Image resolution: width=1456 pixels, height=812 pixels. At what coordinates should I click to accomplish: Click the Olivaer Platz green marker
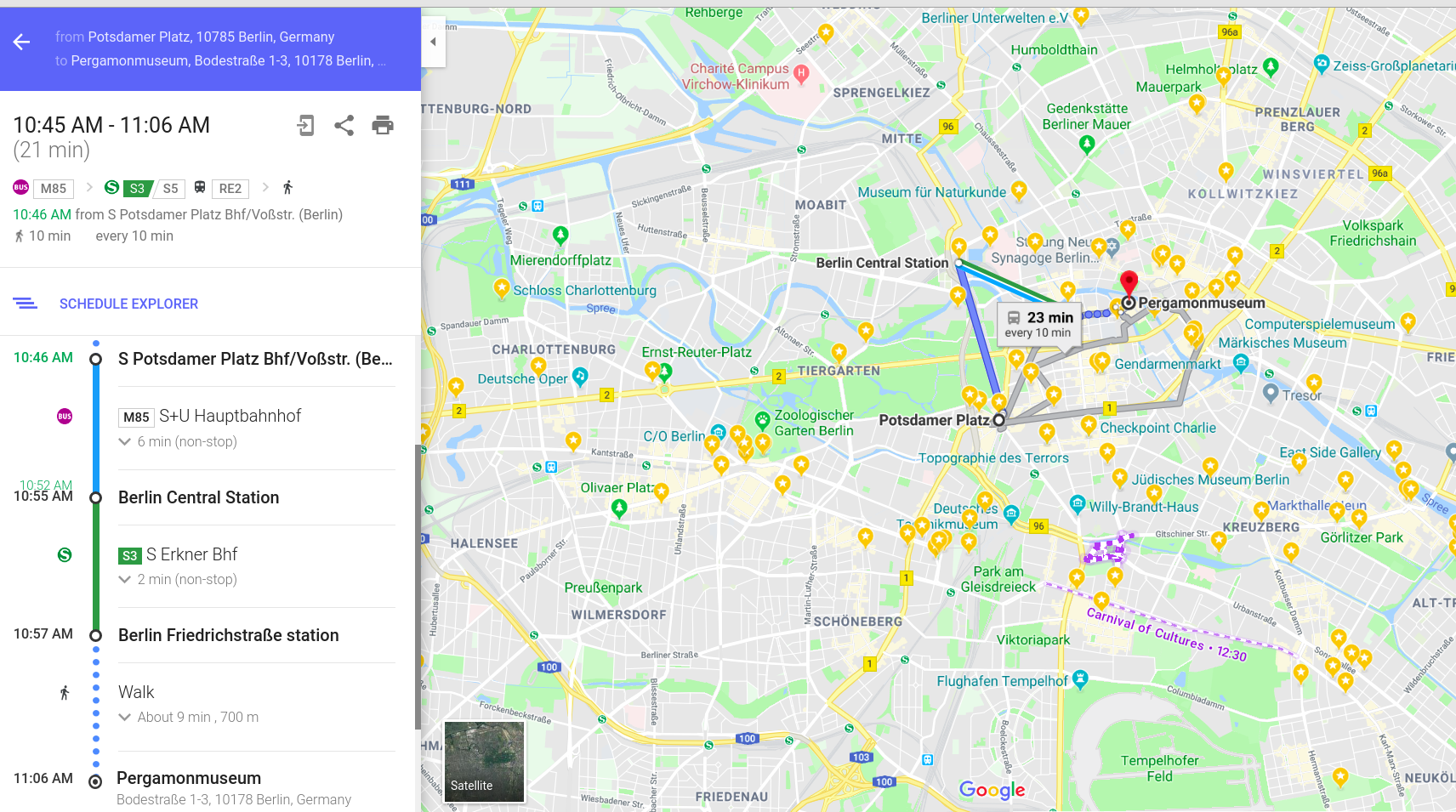click(x=619, y=508)
